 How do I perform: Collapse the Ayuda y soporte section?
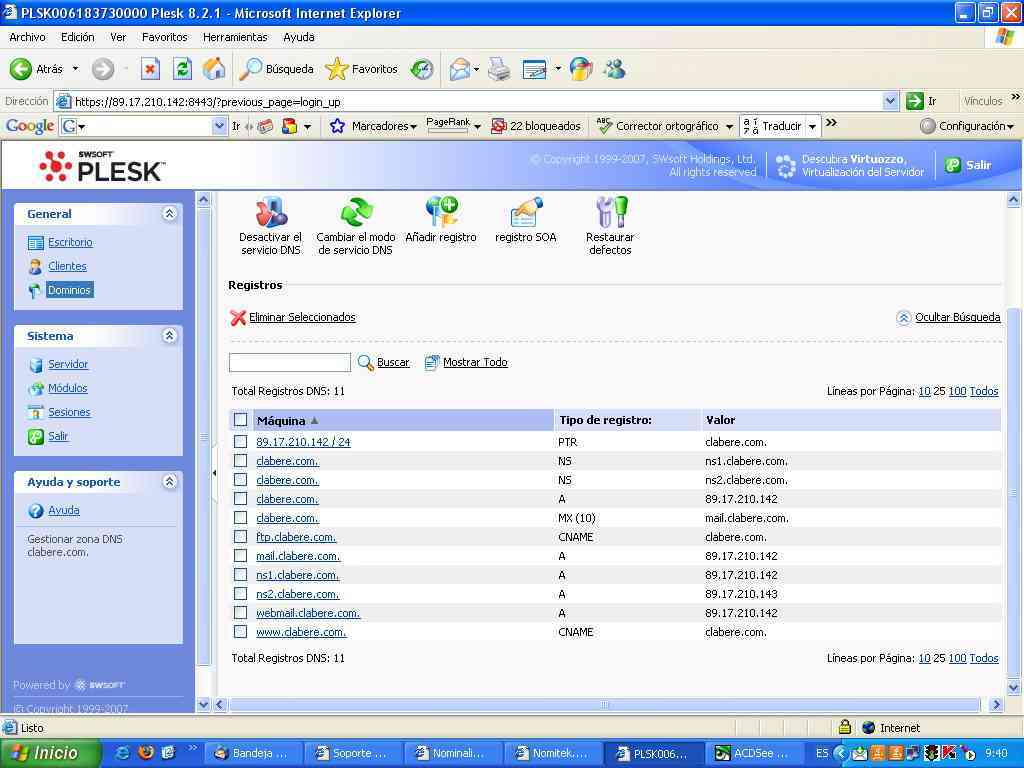click(169, 481)
